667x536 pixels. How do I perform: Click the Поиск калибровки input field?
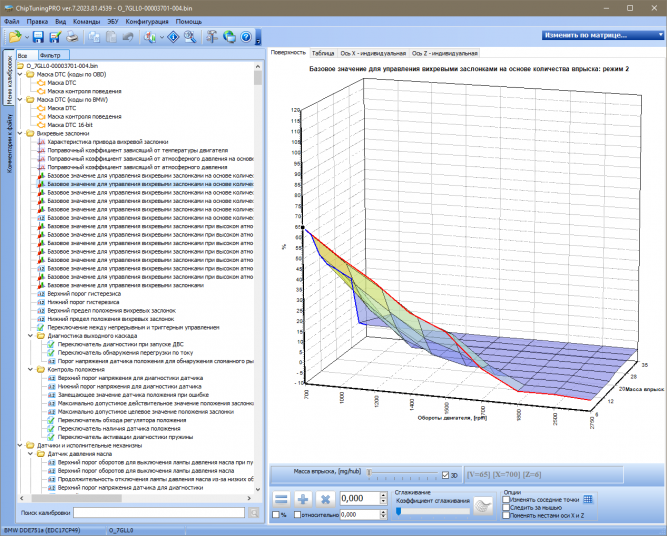(159, 513)
